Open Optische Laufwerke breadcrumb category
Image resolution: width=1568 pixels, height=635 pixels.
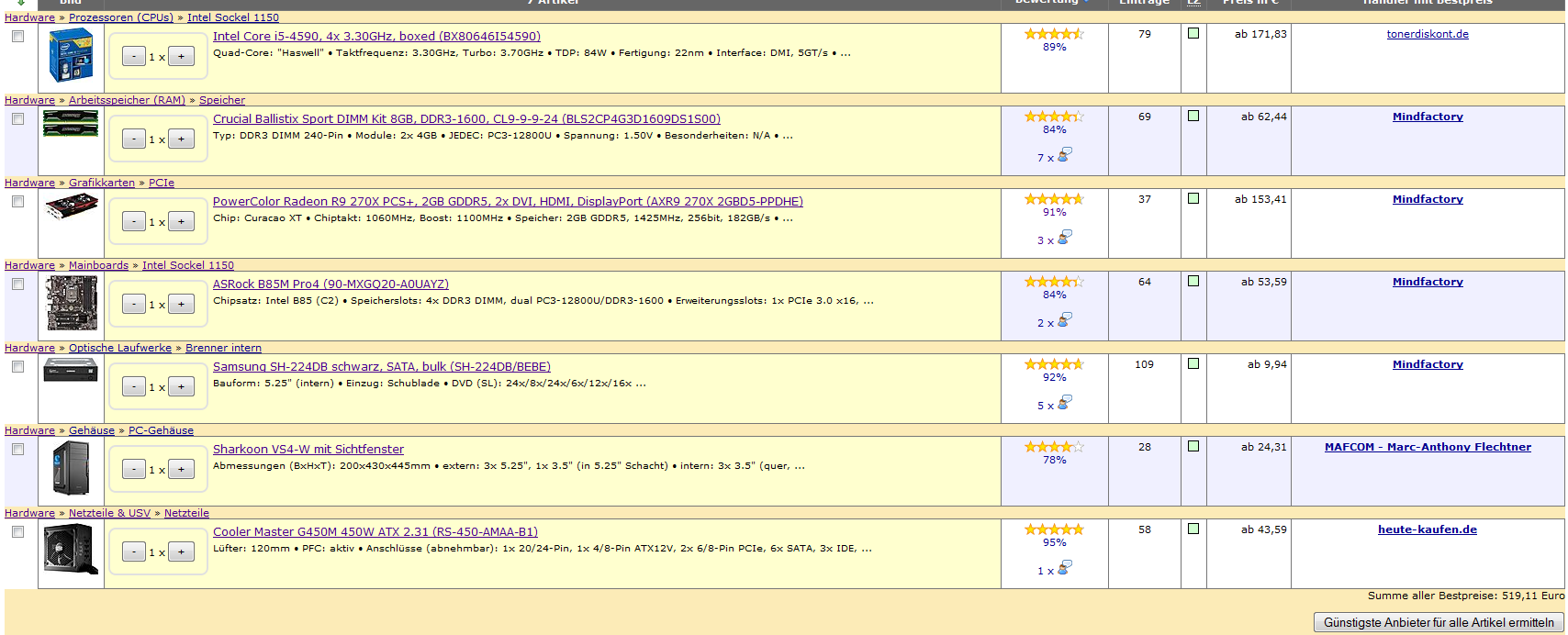120,348
